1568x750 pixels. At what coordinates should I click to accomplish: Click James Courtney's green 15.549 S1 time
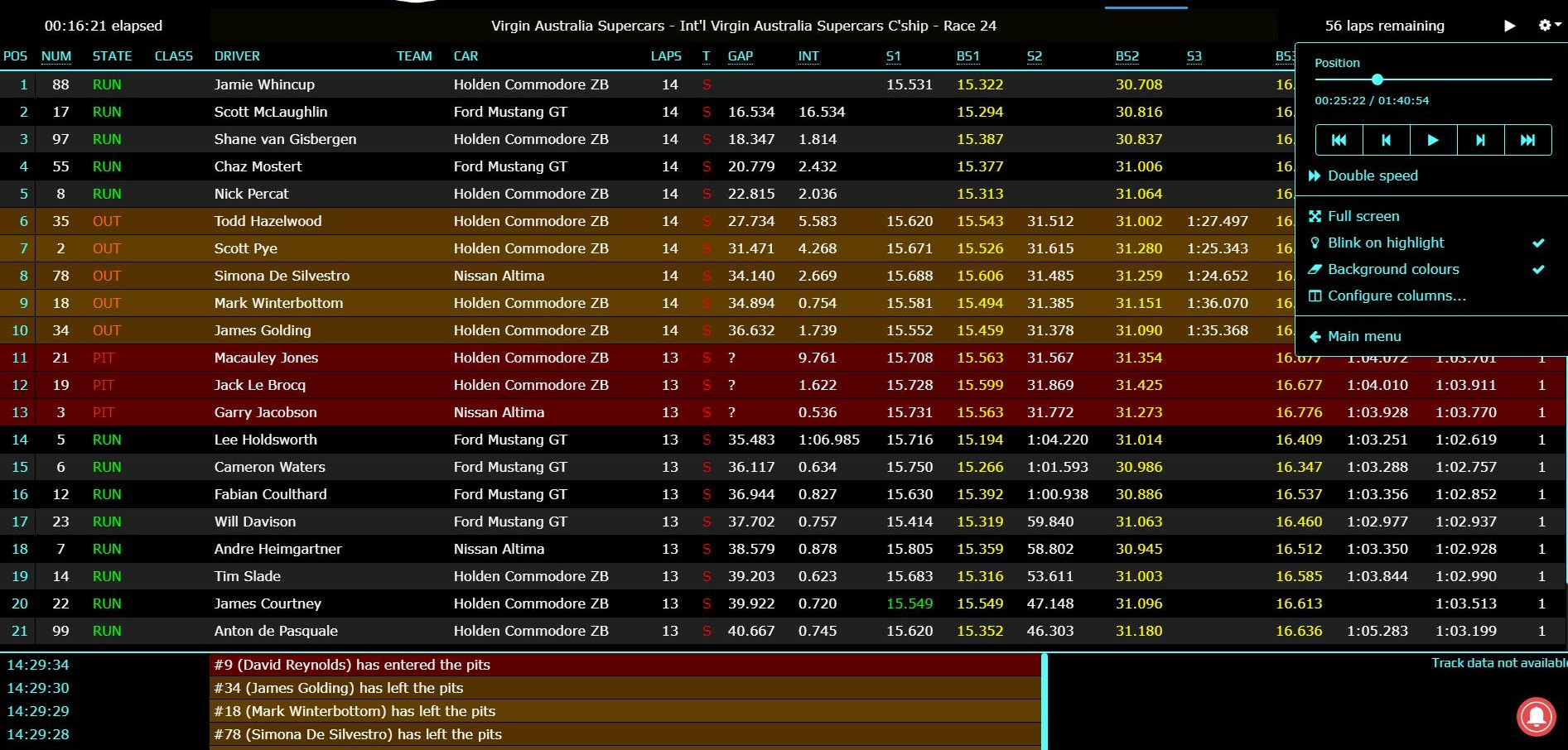tap(909, 603)
